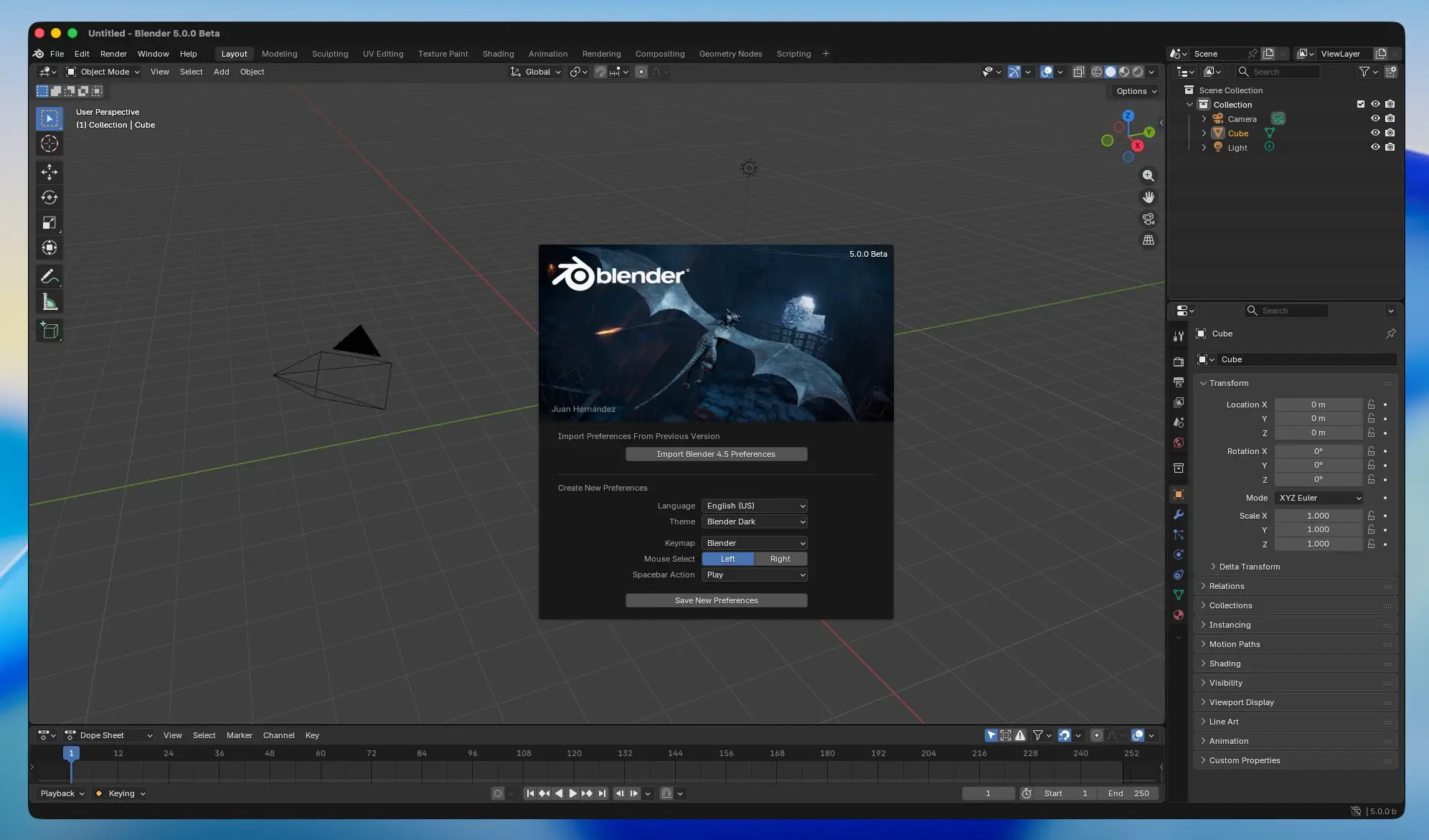
Task: Toggle camera view icon in viewport
Action: click(1149, 219)
